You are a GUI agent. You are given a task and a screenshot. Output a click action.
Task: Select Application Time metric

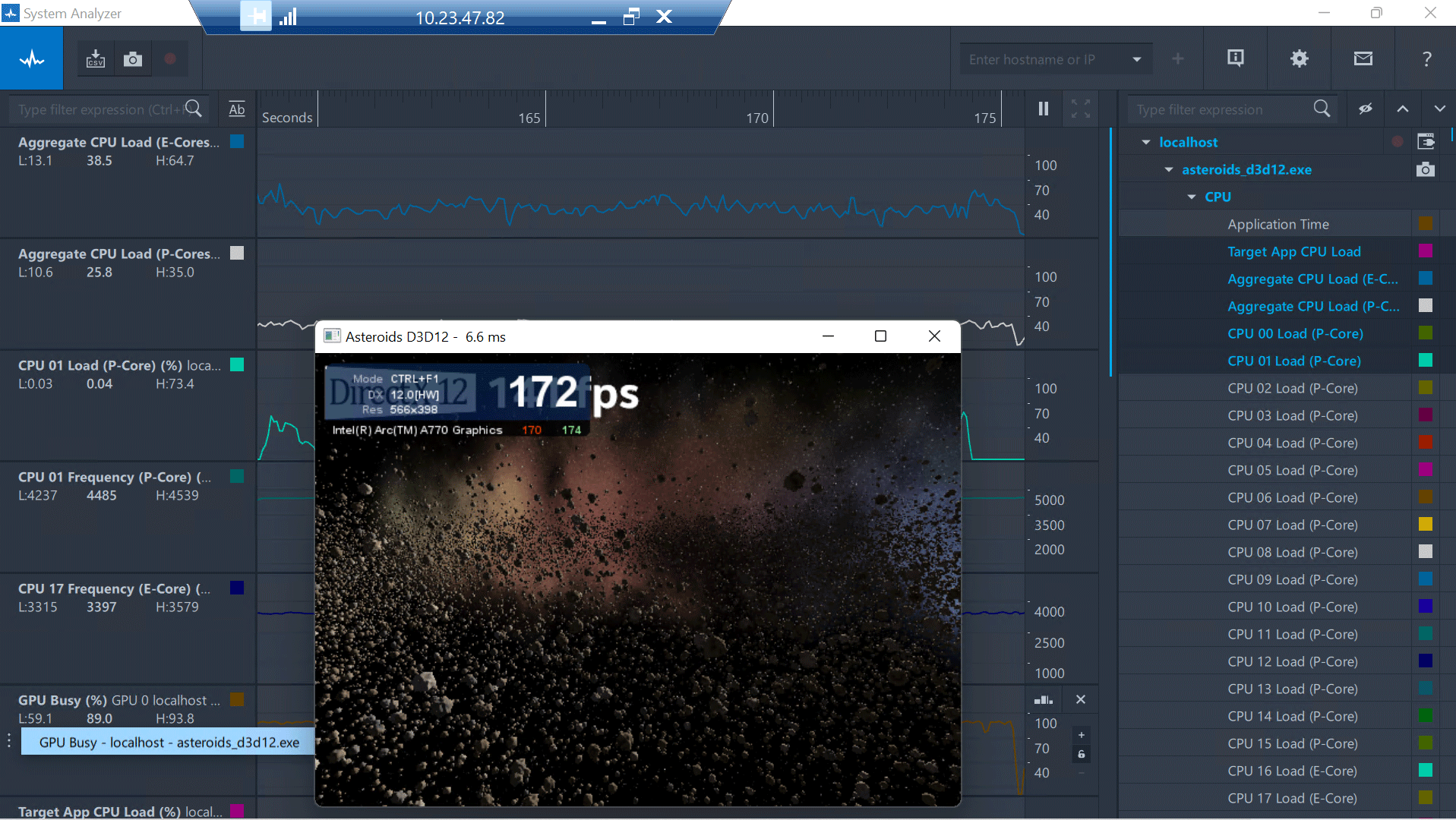click(x=1278, y=224)
